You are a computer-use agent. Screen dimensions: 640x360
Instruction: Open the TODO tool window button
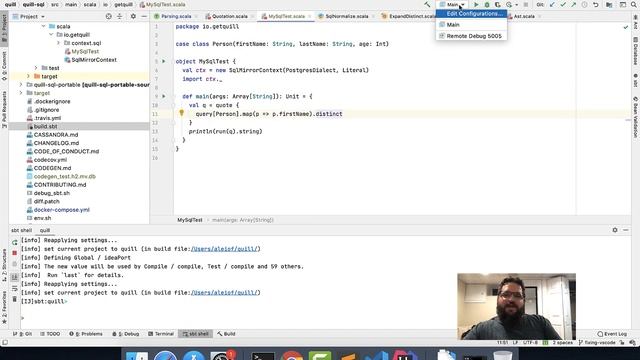50,334
